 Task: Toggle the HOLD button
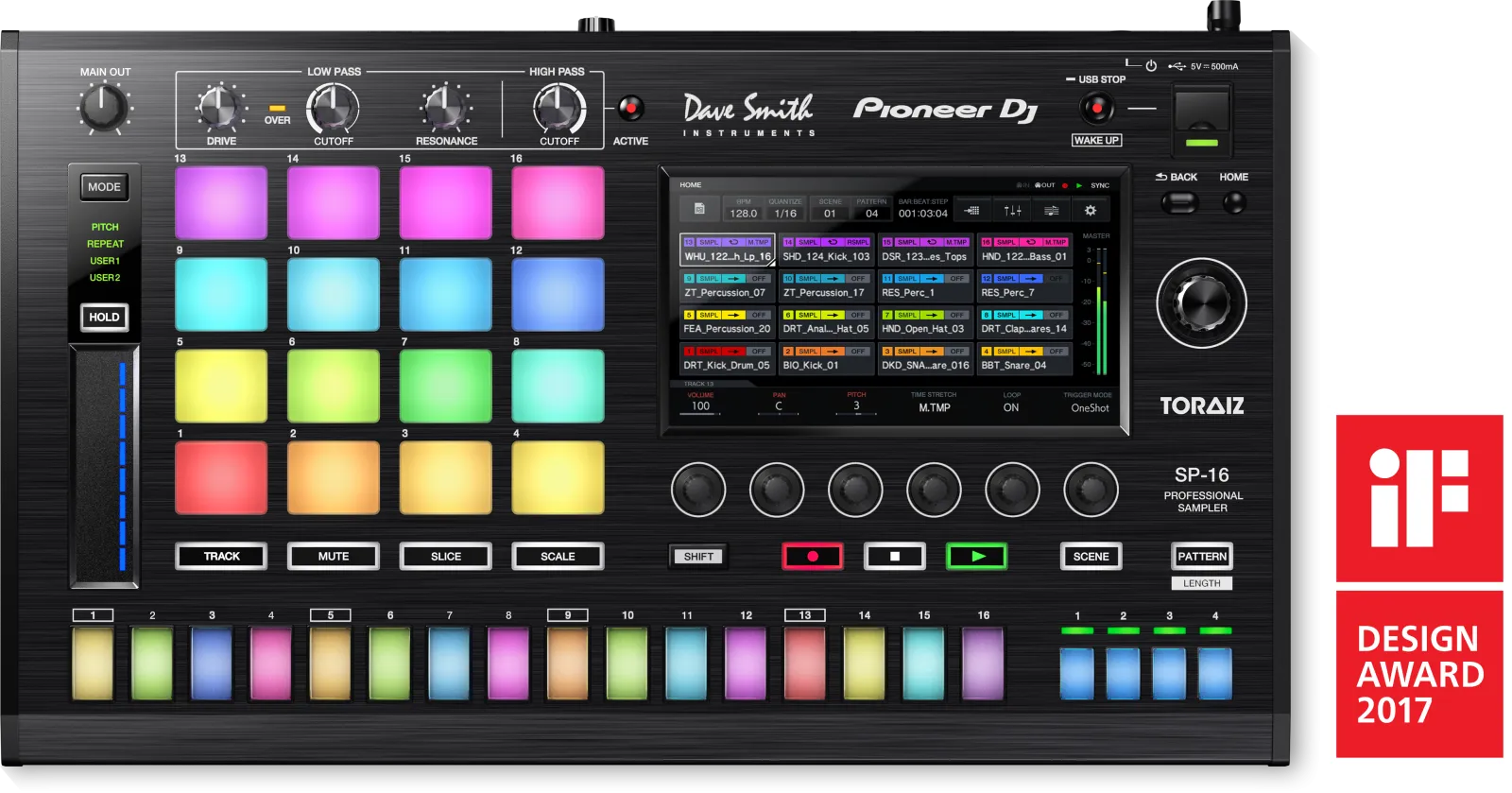click(104, 318)
